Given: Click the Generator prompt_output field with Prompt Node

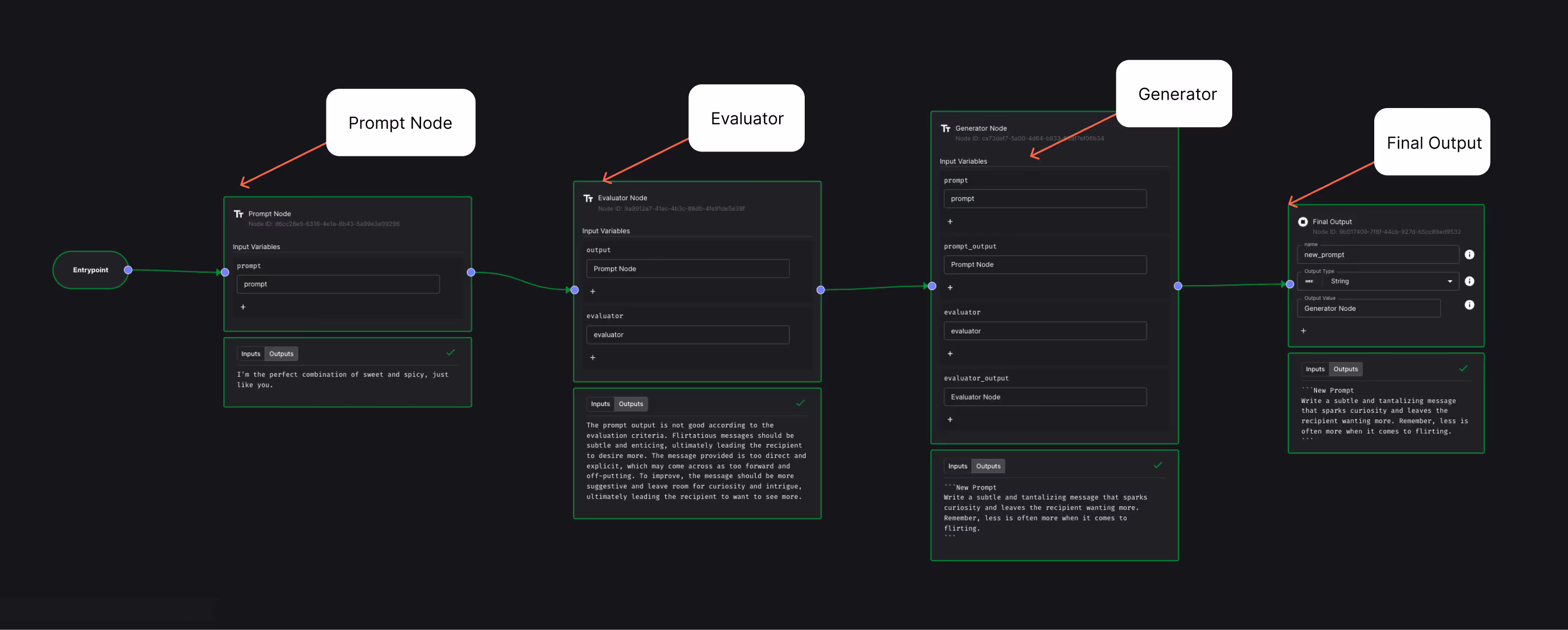Looking at the screenshot, I should pos(1044,264).
